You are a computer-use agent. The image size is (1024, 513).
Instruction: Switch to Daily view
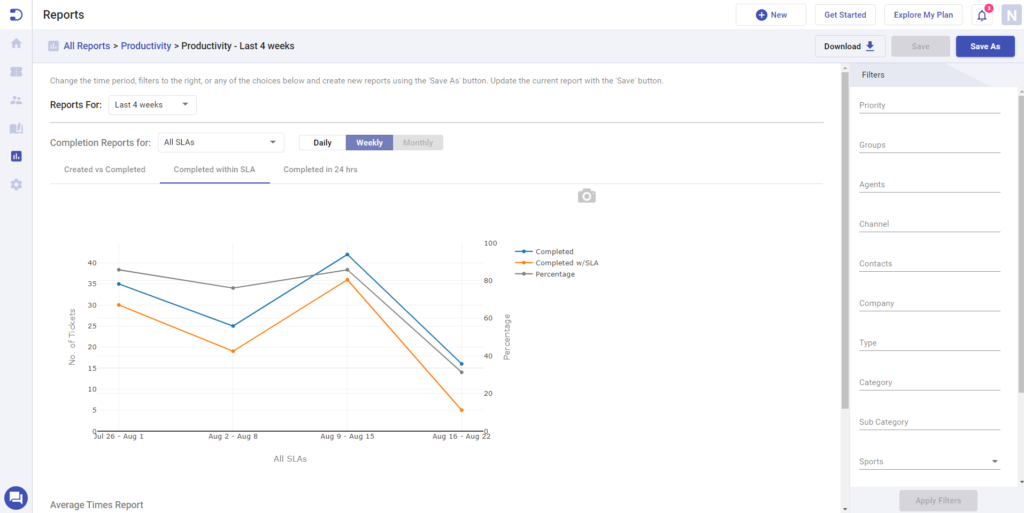(x=323, y=142)
